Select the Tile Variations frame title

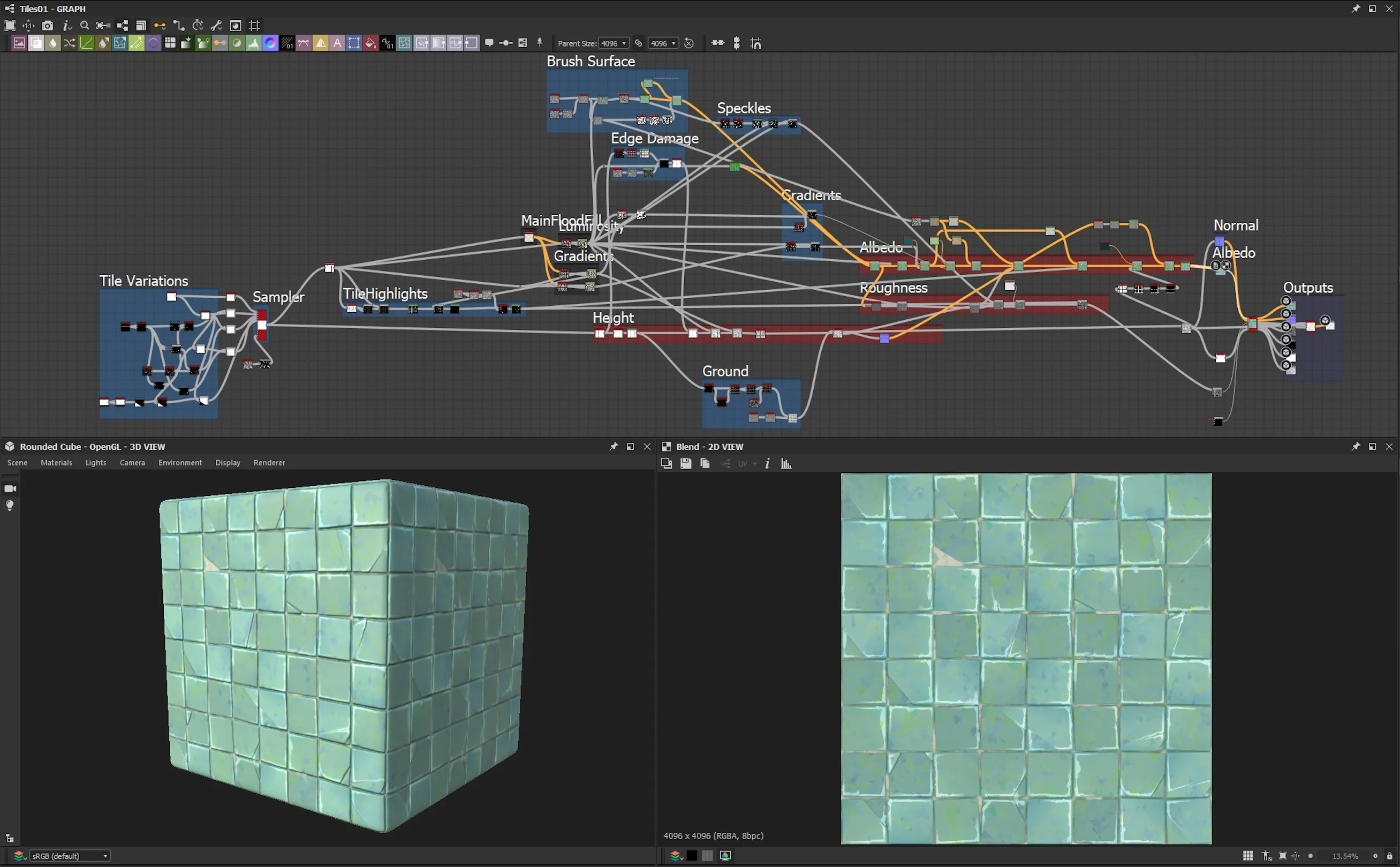[x=144, y=281]
